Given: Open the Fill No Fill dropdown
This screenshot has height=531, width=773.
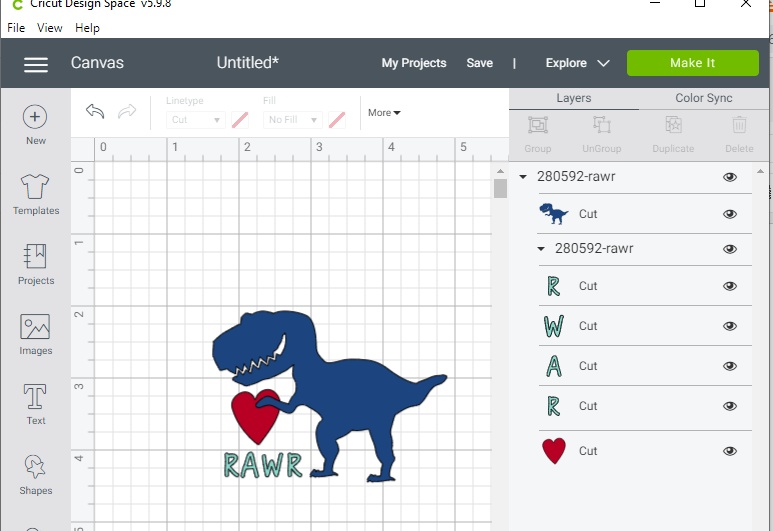Looking at the screenshot, I should click(293, 120).
